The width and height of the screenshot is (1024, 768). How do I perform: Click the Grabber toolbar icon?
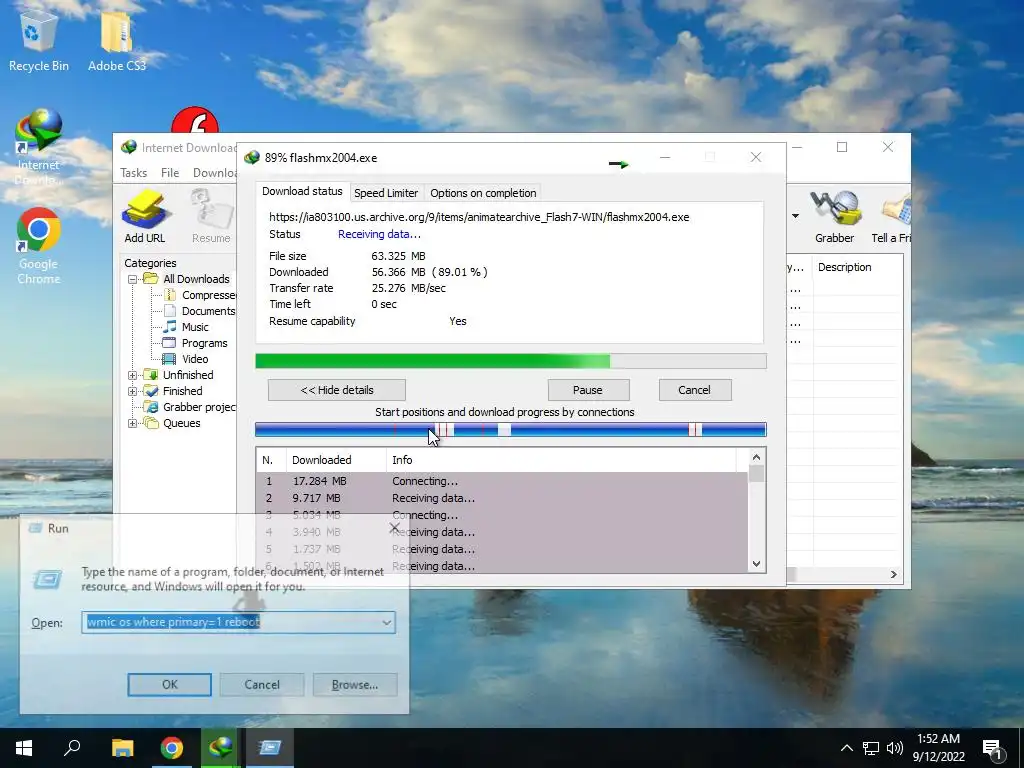tap(834, 216)
